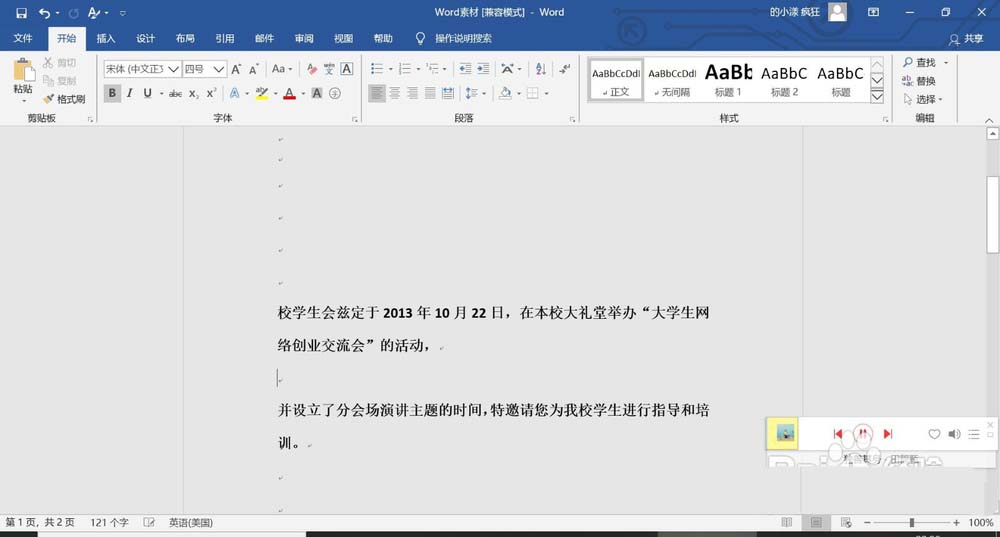The image size is (1000, 537).
Task: Toggle Bold formatting button
Action: (x=112, y=93)
